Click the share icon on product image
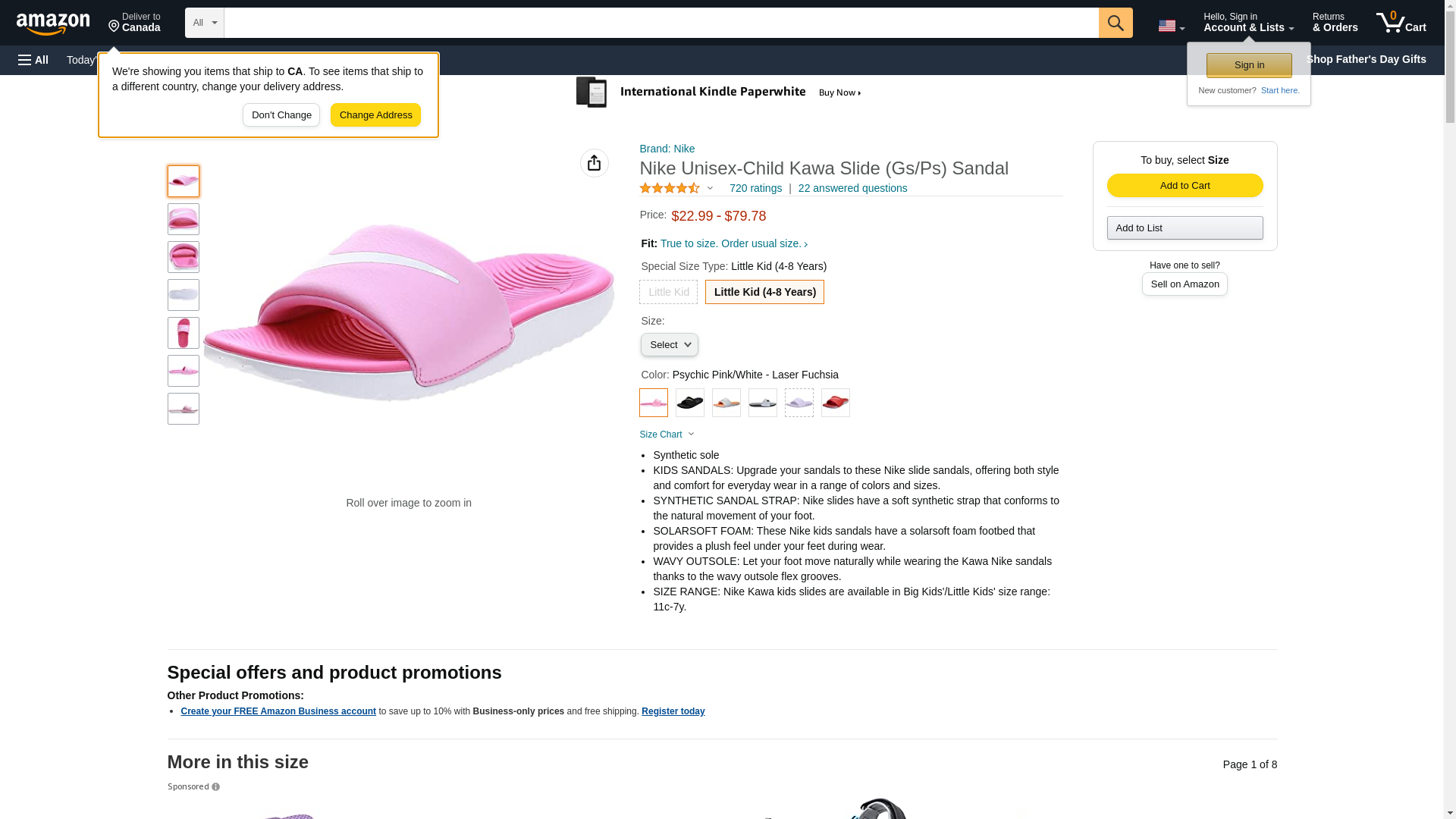 (x=594, y=163)
